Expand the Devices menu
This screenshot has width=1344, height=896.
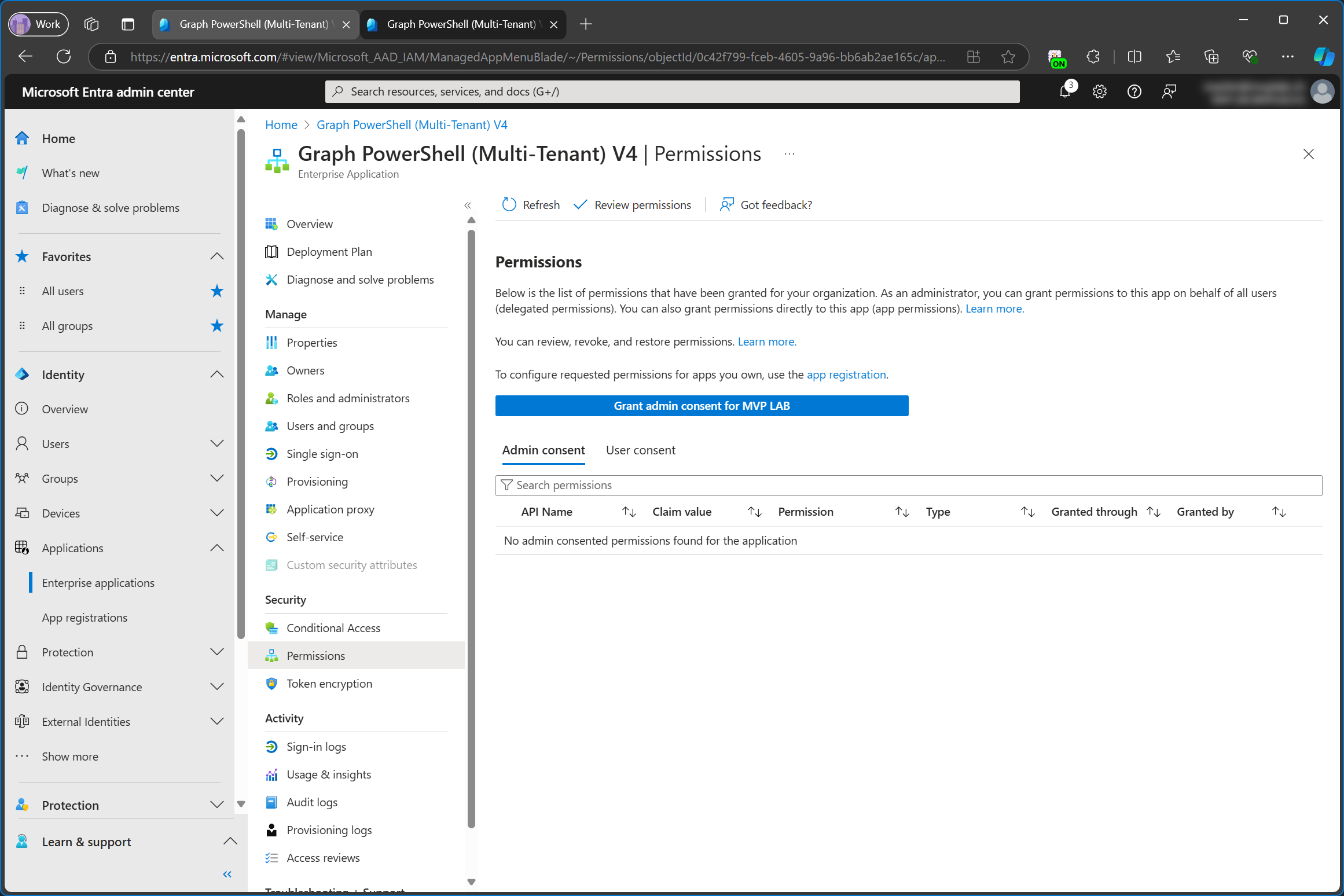pos(217,513)
